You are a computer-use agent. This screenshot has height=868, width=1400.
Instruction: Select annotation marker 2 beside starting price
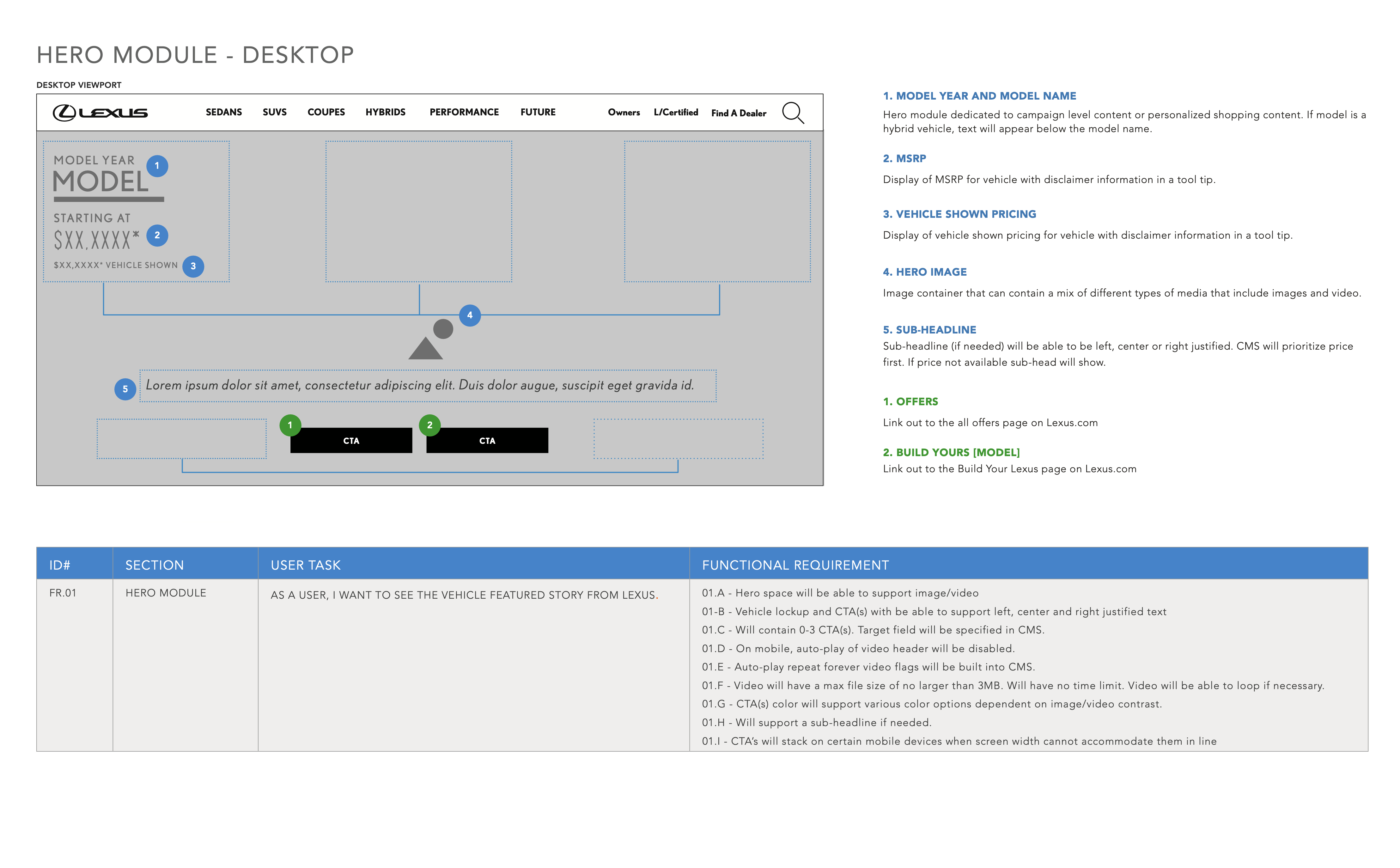pos(157,235)
